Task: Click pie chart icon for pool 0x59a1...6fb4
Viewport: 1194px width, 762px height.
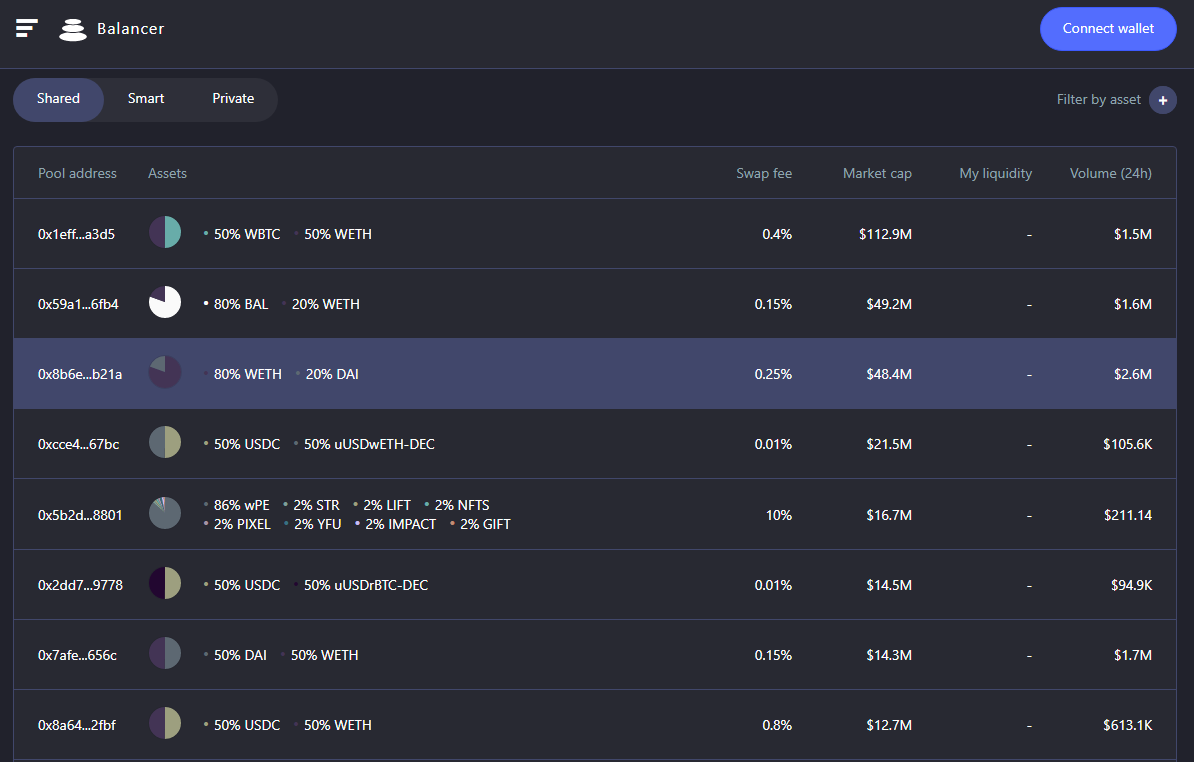Action: [x=164, y=303]
